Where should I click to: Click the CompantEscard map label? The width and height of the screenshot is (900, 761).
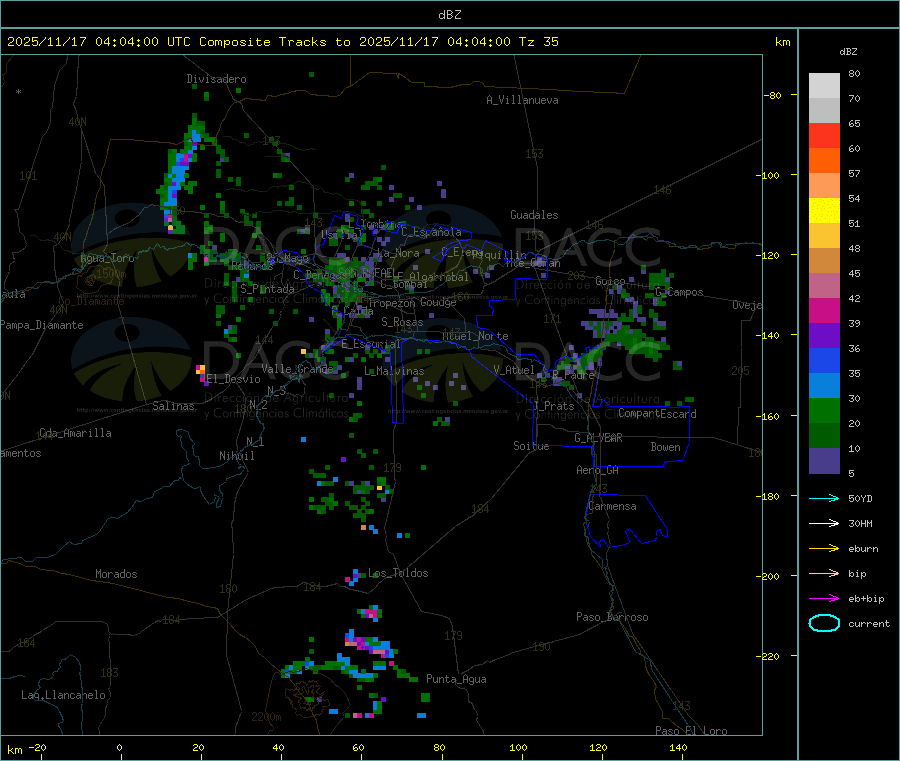coord(657,413)
